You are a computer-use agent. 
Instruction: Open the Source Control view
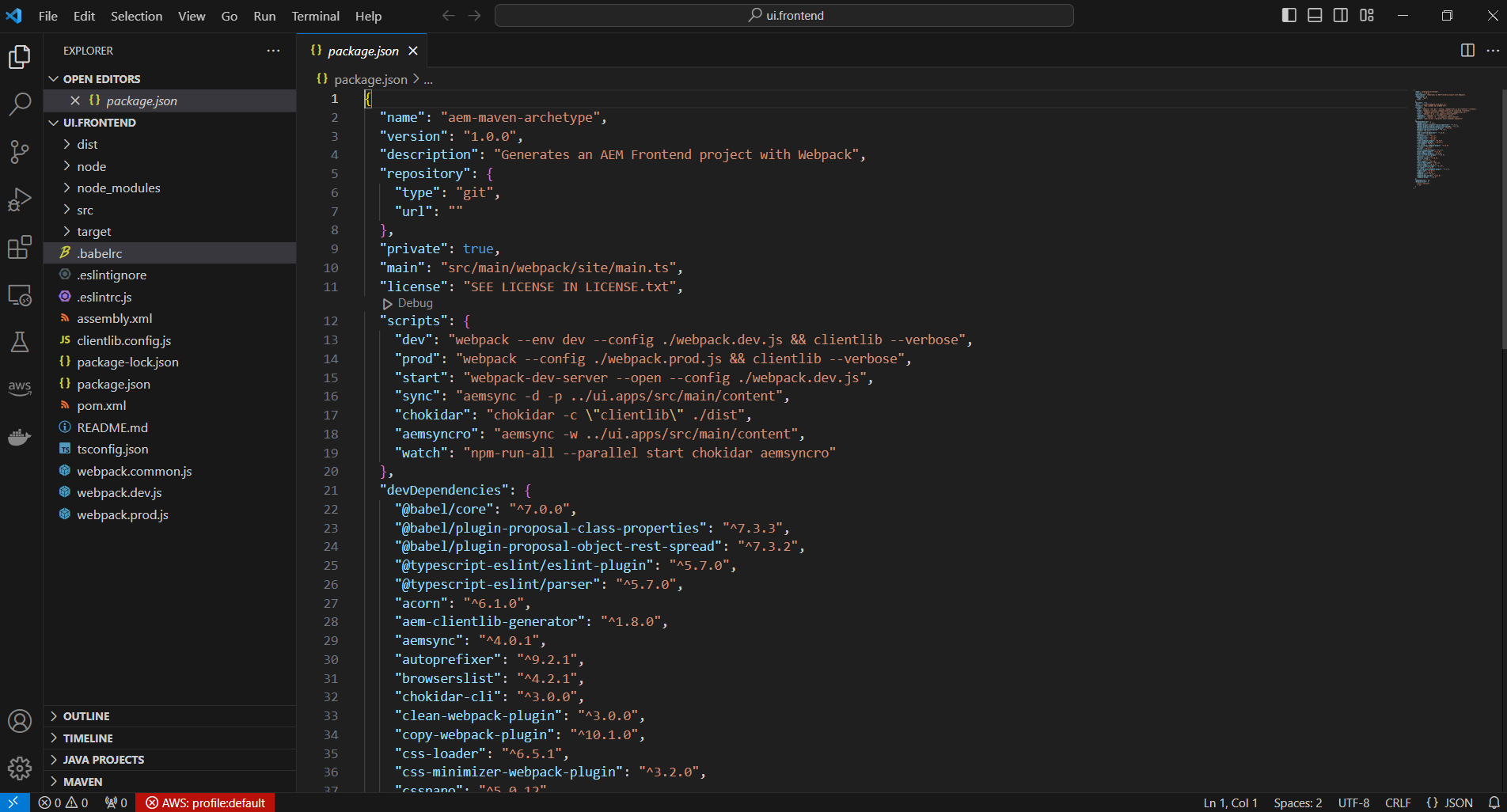tap(19, 151)
